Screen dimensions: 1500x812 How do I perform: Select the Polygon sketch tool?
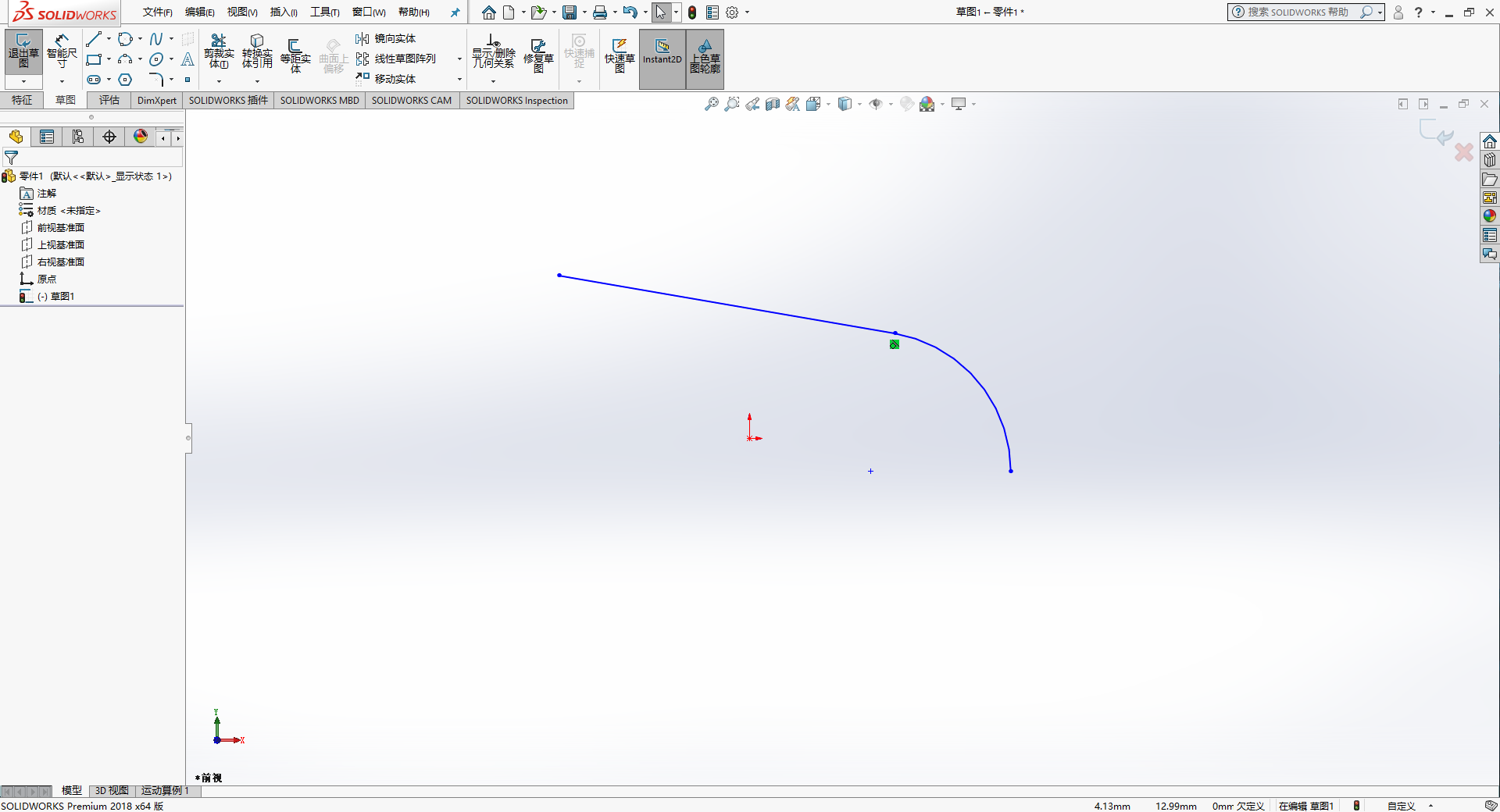click(125, 80)
